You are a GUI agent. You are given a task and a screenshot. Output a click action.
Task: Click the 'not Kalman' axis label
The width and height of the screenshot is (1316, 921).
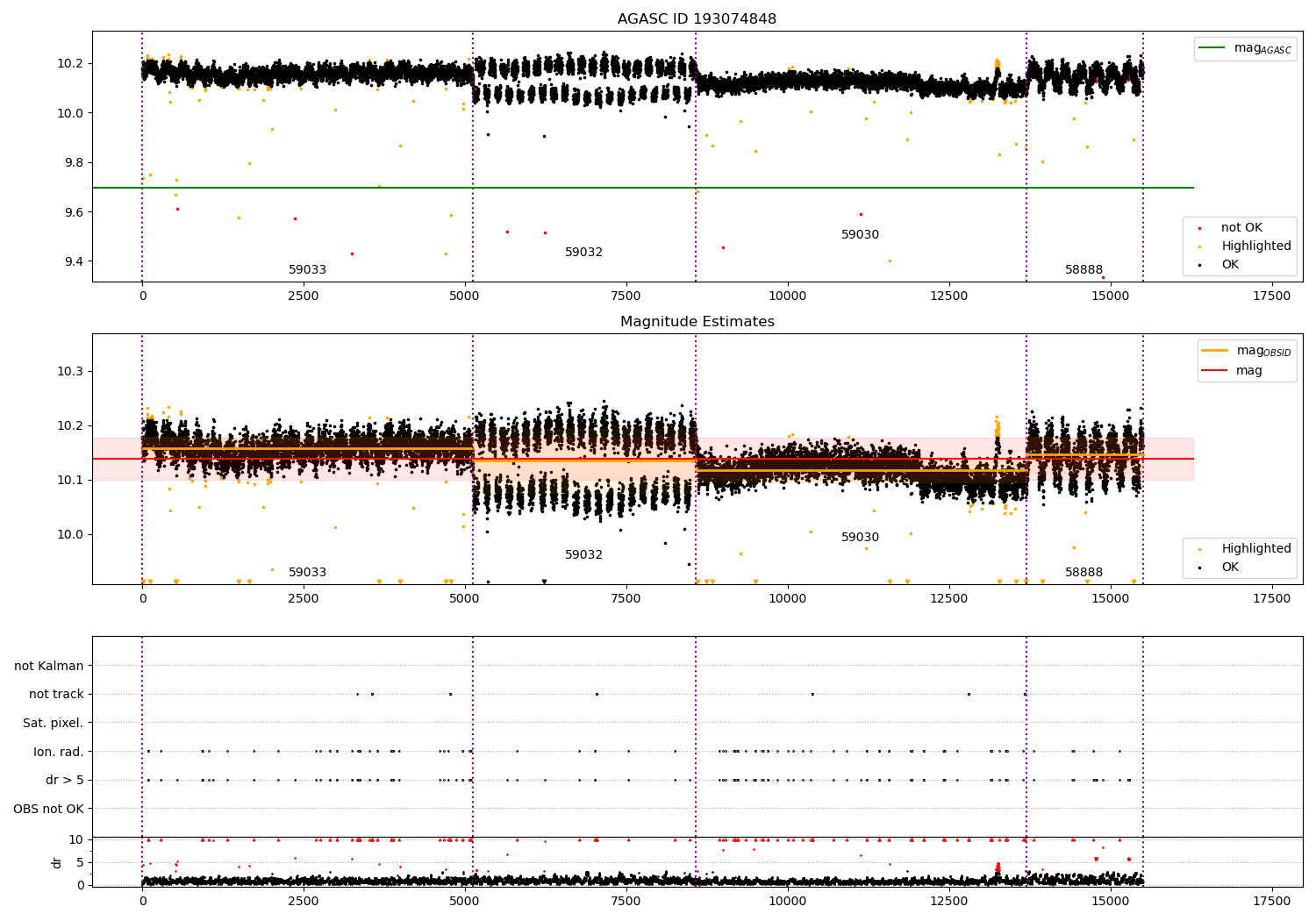click(49, 667)
